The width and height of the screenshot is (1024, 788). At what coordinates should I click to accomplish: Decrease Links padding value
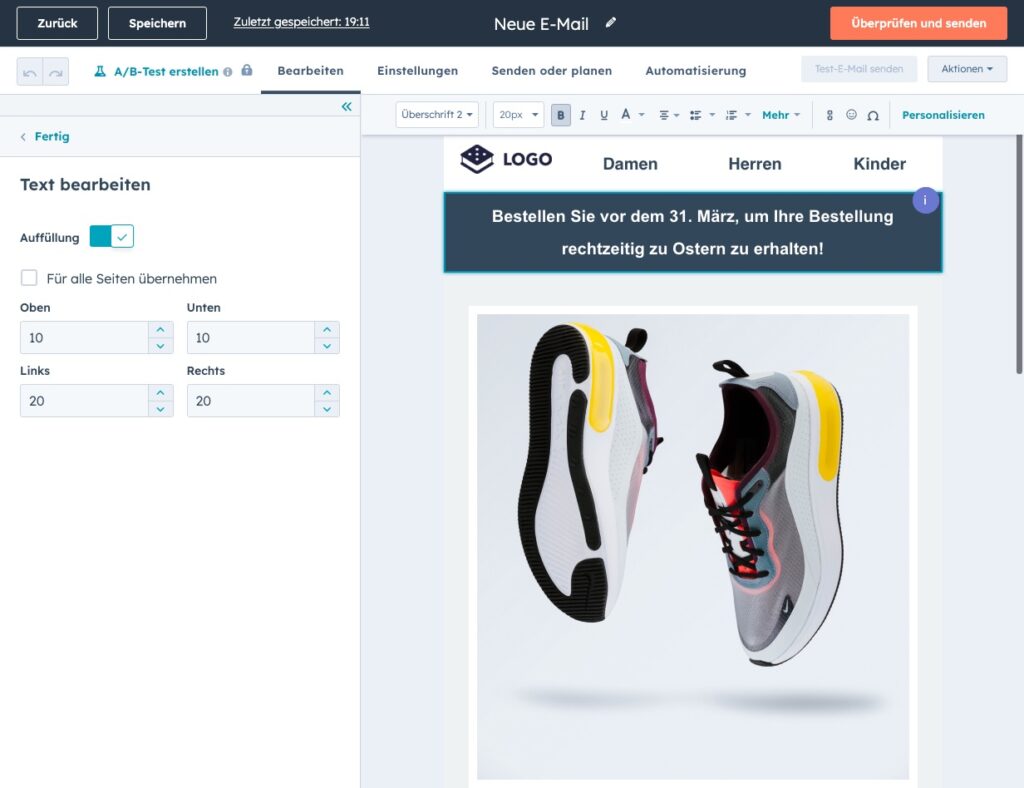point(161,409)
